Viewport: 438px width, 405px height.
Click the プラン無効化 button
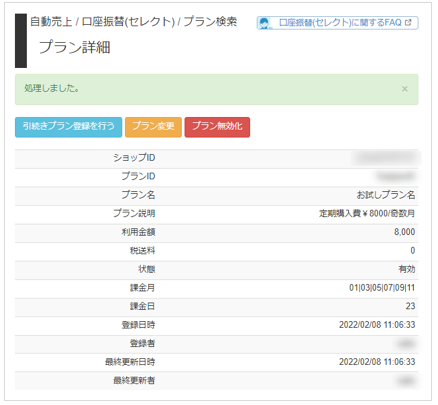coord(217,127)
